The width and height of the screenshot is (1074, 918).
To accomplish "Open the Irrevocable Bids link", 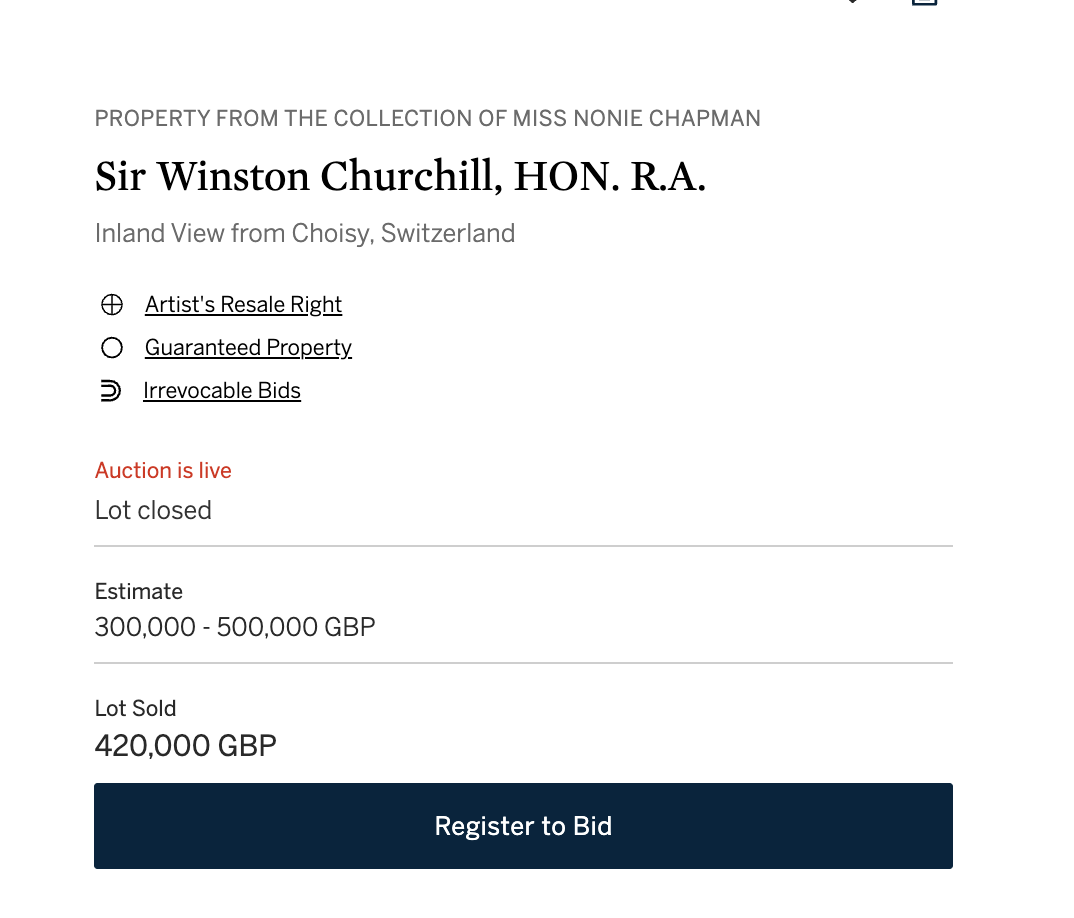I will 222,390.
